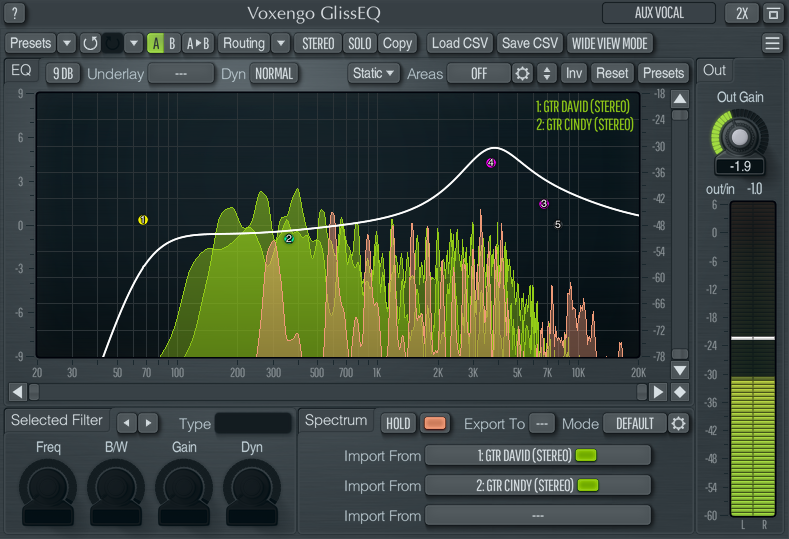Select EQ control point 1
This screenshot has height=539, width=789.
pyautogui.click(x=143, y=220)
